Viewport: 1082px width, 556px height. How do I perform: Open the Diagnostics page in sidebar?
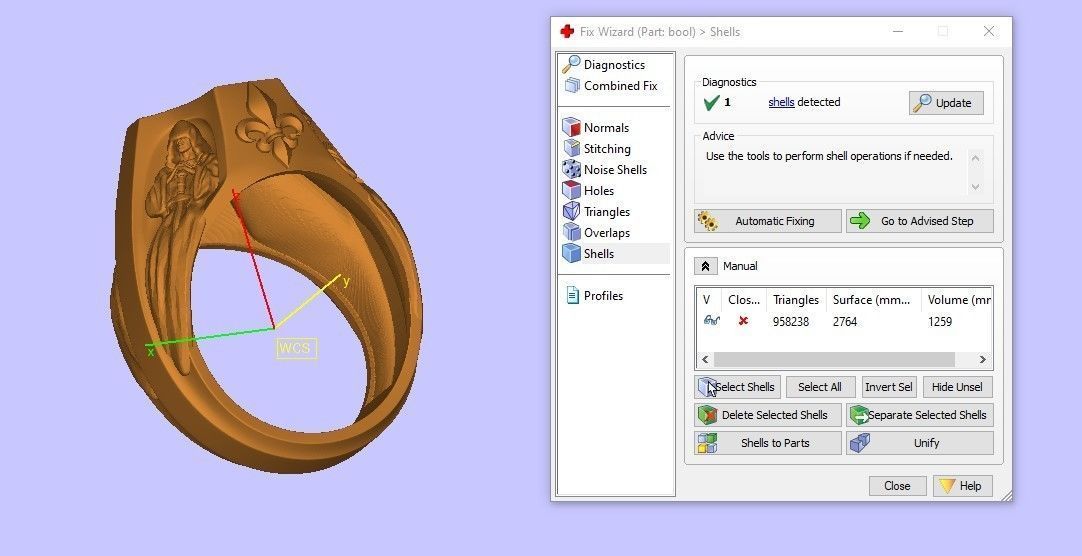(614, 65)
